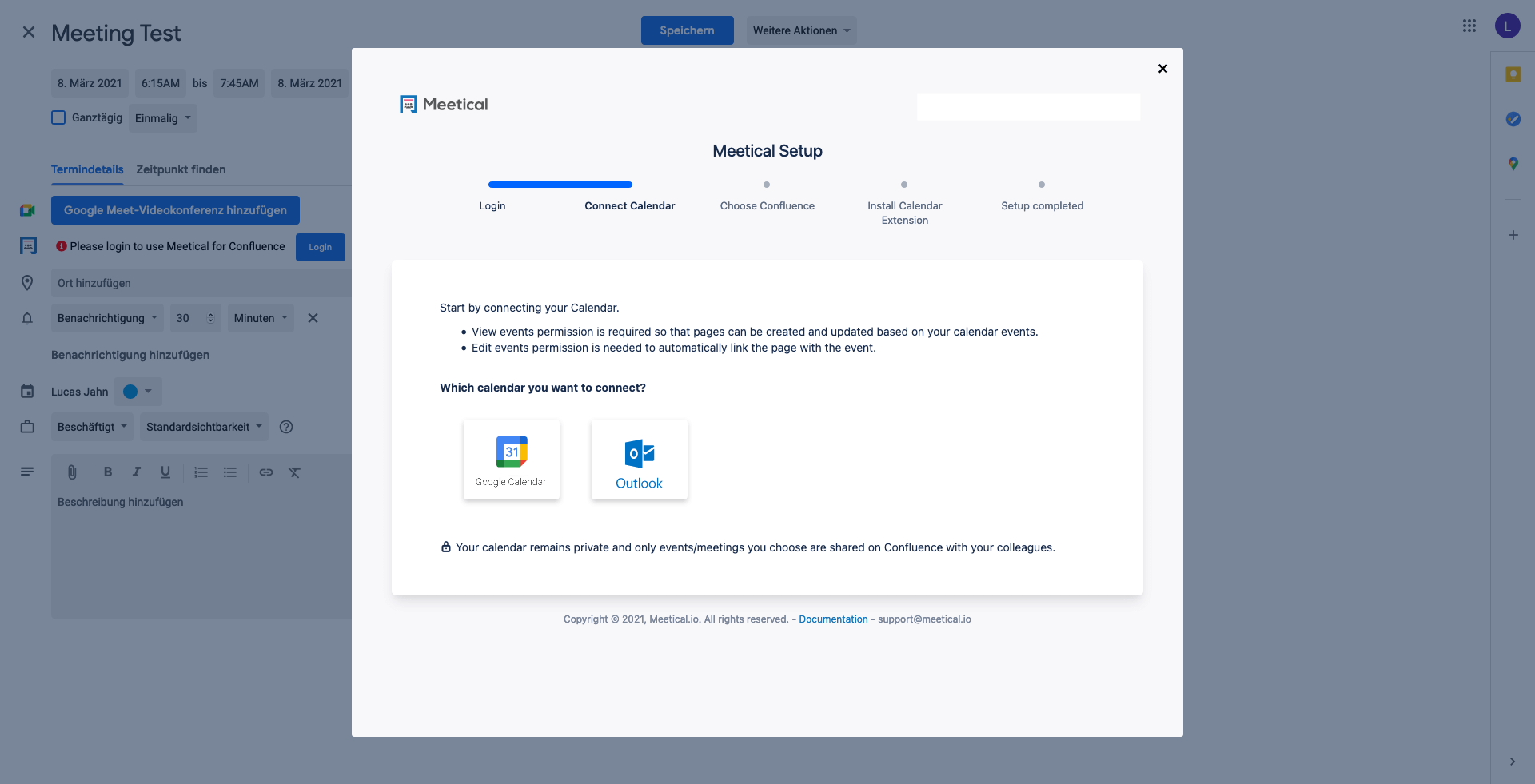Remove the notification with the X
1535x784 pixels.
(313, 318)
